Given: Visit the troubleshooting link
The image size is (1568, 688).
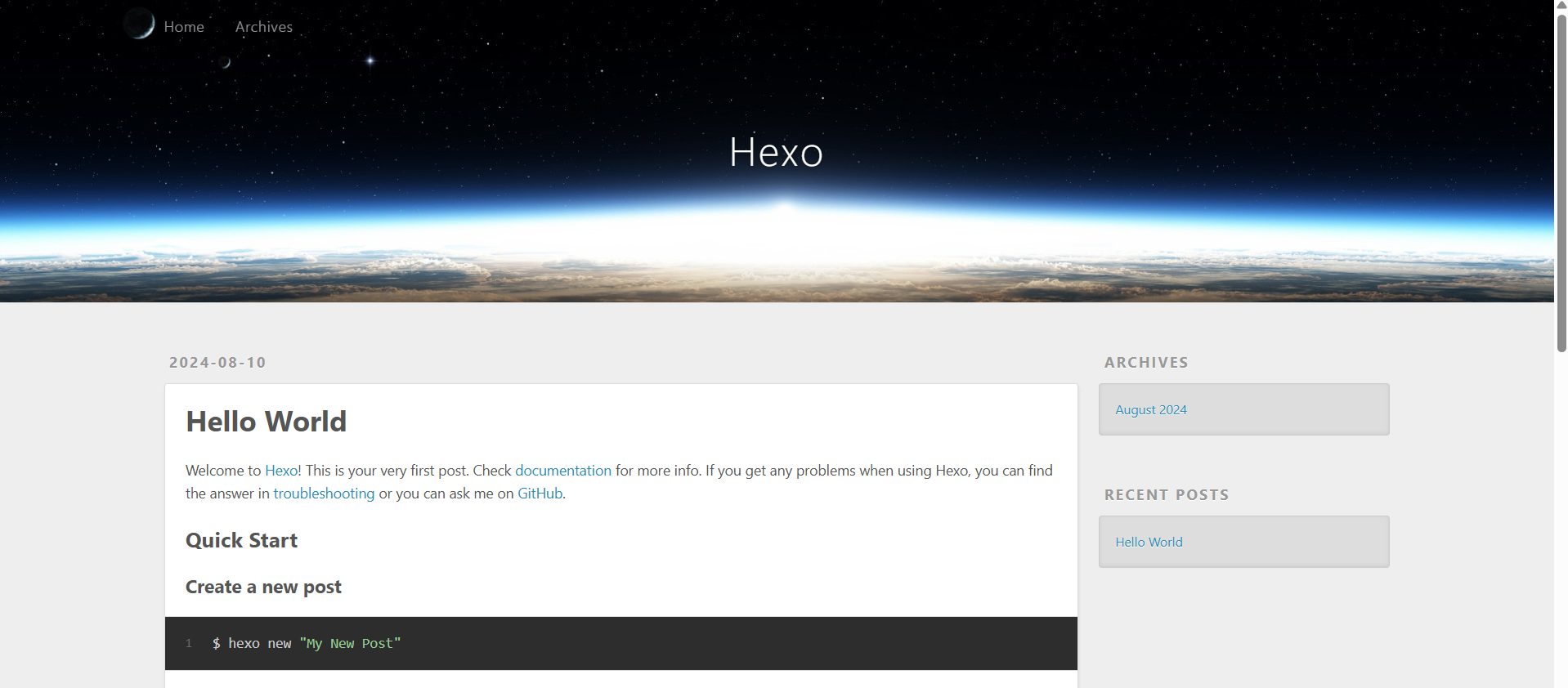Looking at the screenshot, I should pyautogui.click(x=324, y=494).
